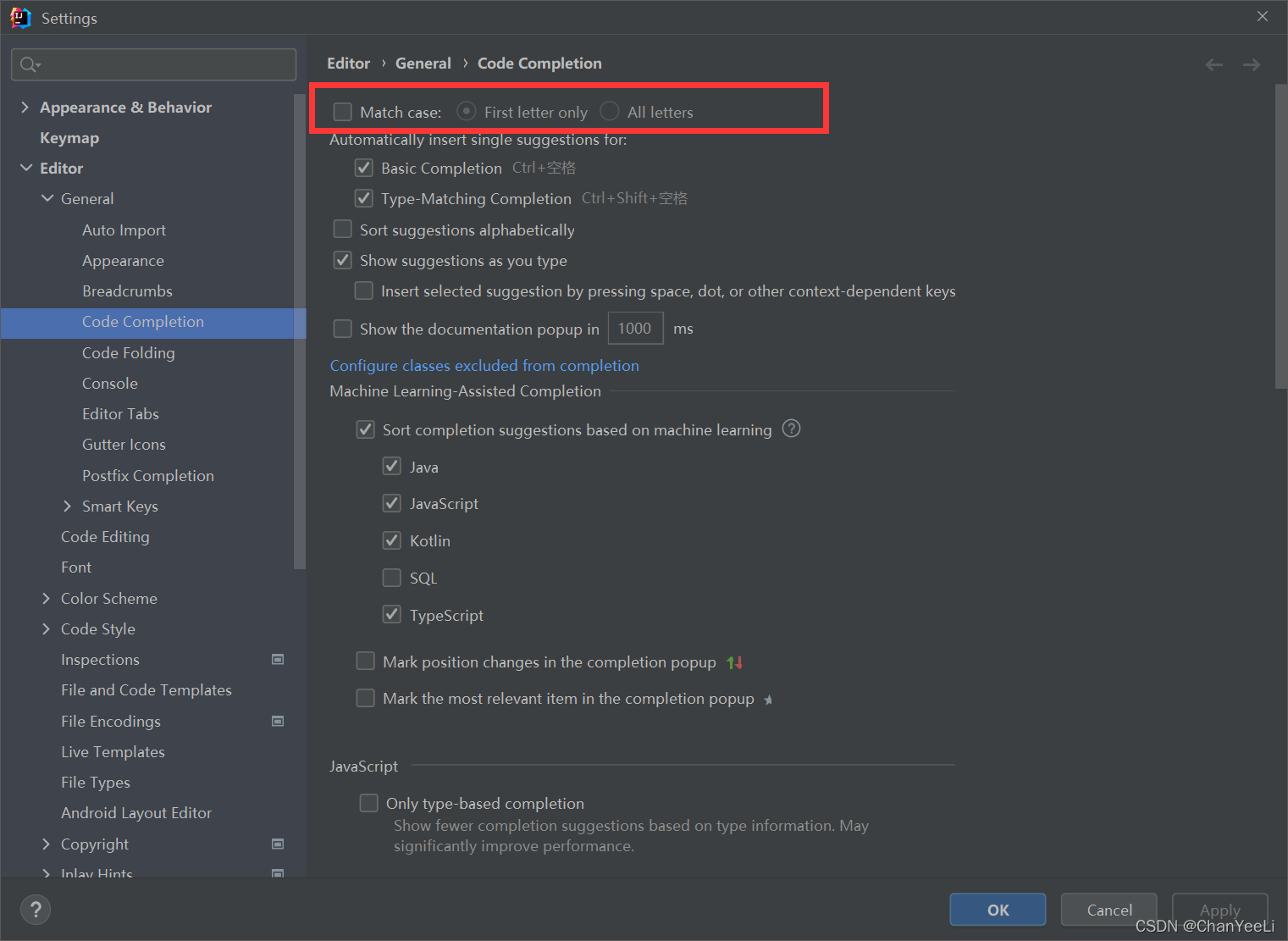
Task: Click General in the breadcrumb path
Action: [x=423, y=64]
